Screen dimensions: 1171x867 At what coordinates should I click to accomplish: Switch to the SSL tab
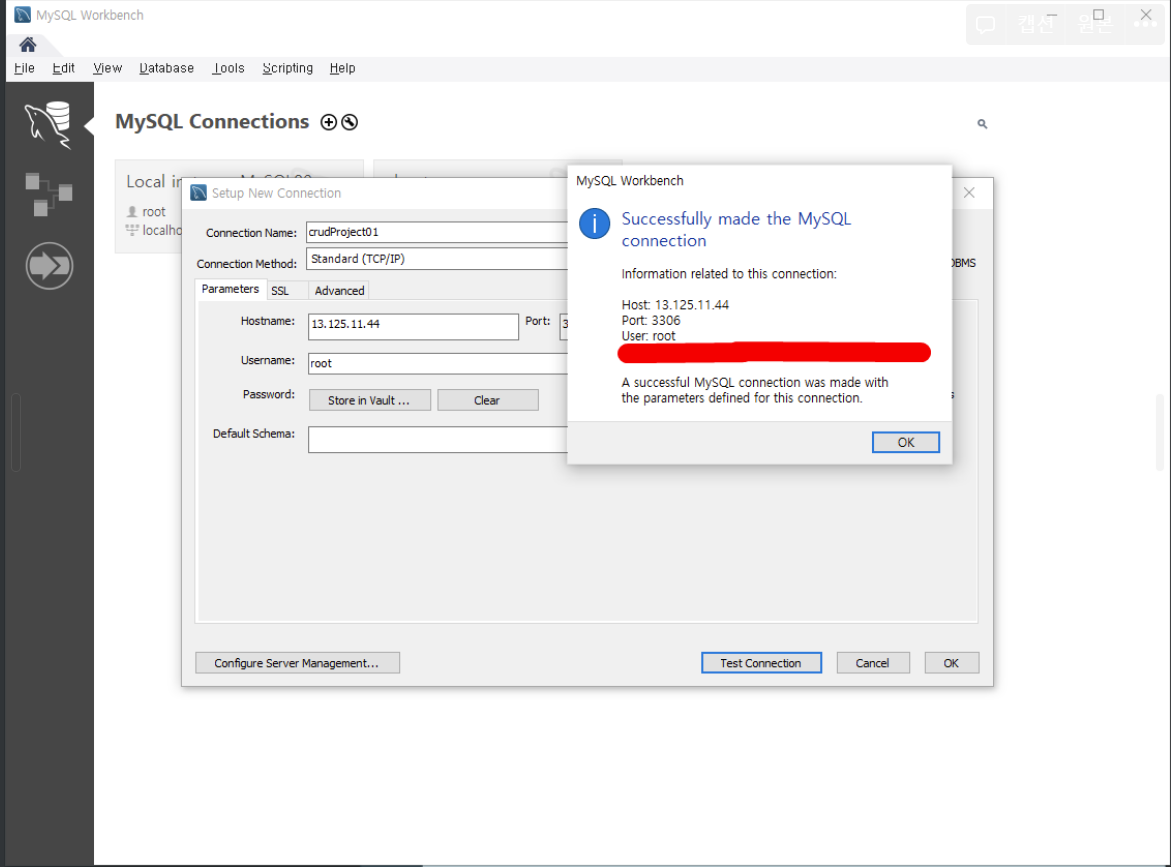280,290
